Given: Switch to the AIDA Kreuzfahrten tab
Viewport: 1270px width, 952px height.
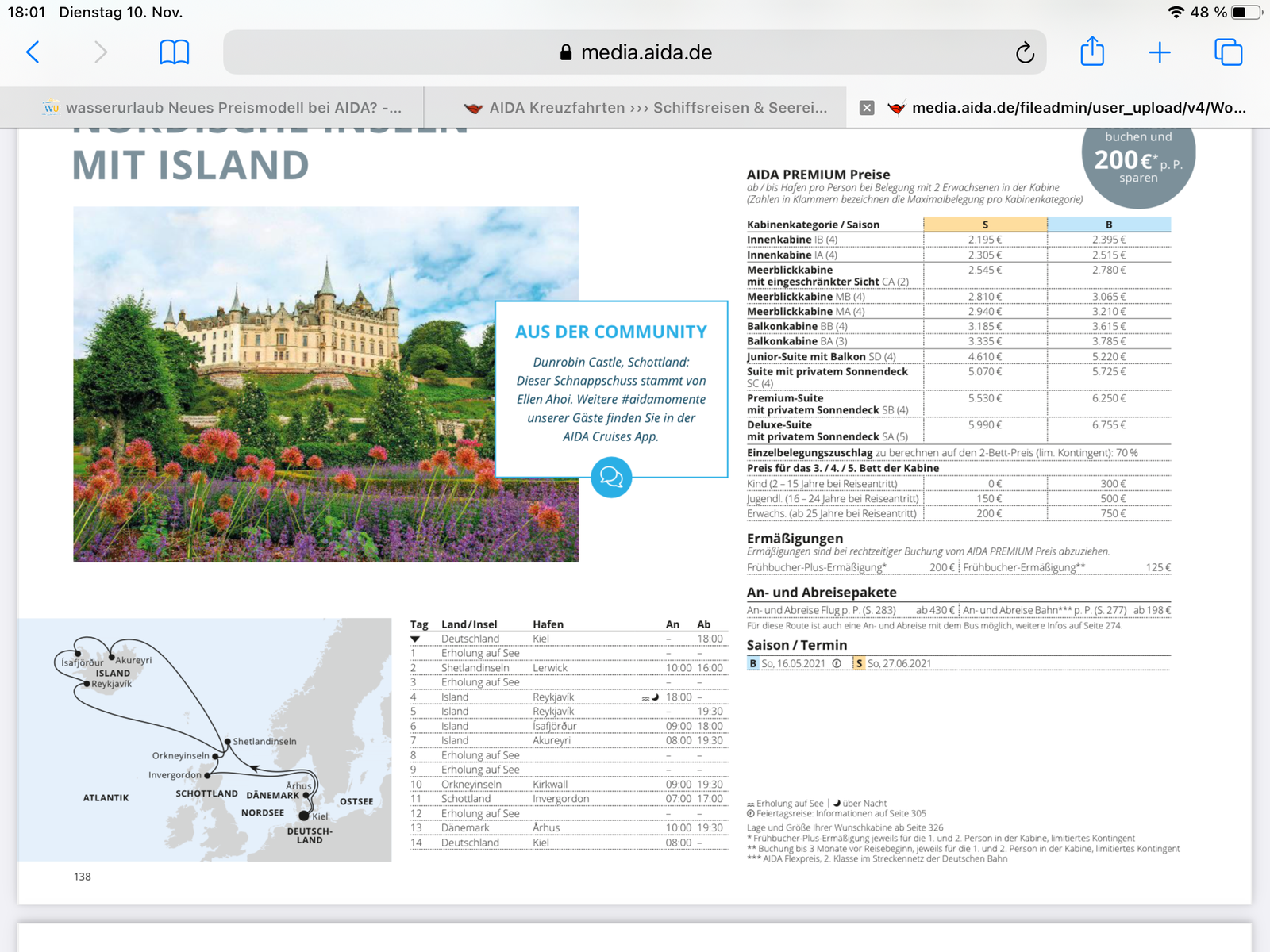Looking at the screenshot, I should (x=647, y=108).
